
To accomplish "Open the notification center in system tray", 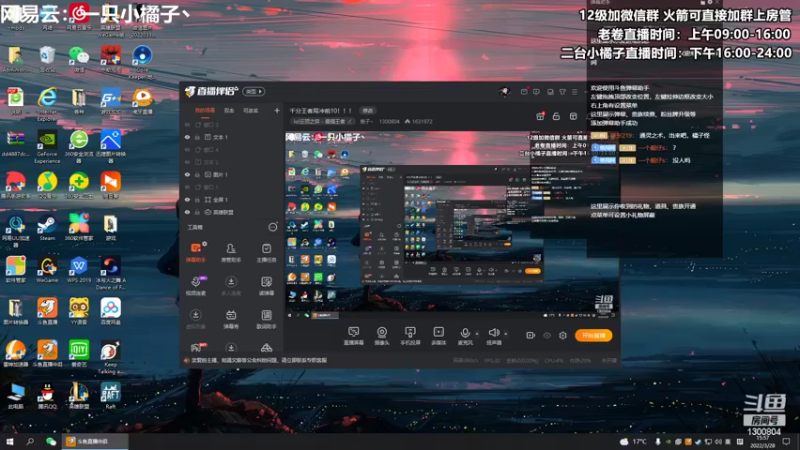I will click(786, 441).
